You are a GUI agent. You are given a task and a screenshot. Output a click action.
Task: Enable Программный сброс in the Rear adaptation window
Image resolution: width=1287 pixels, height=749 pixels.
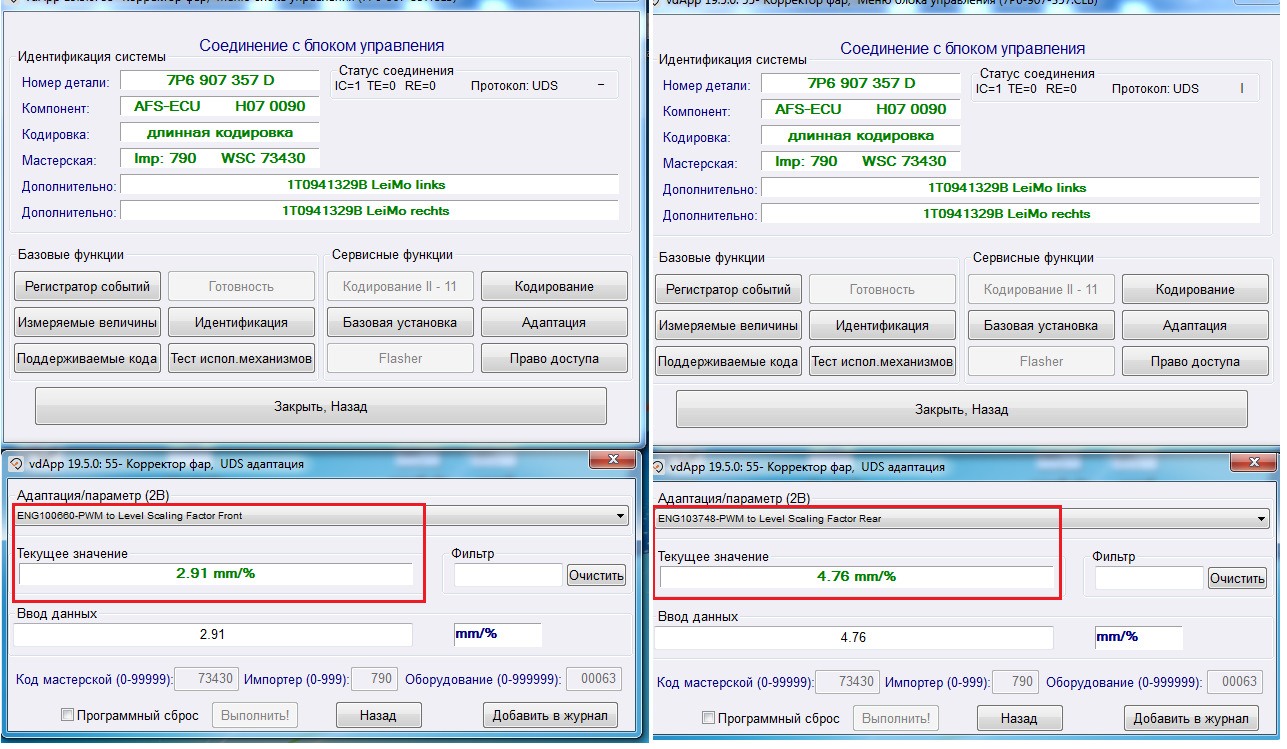[709, 718]
